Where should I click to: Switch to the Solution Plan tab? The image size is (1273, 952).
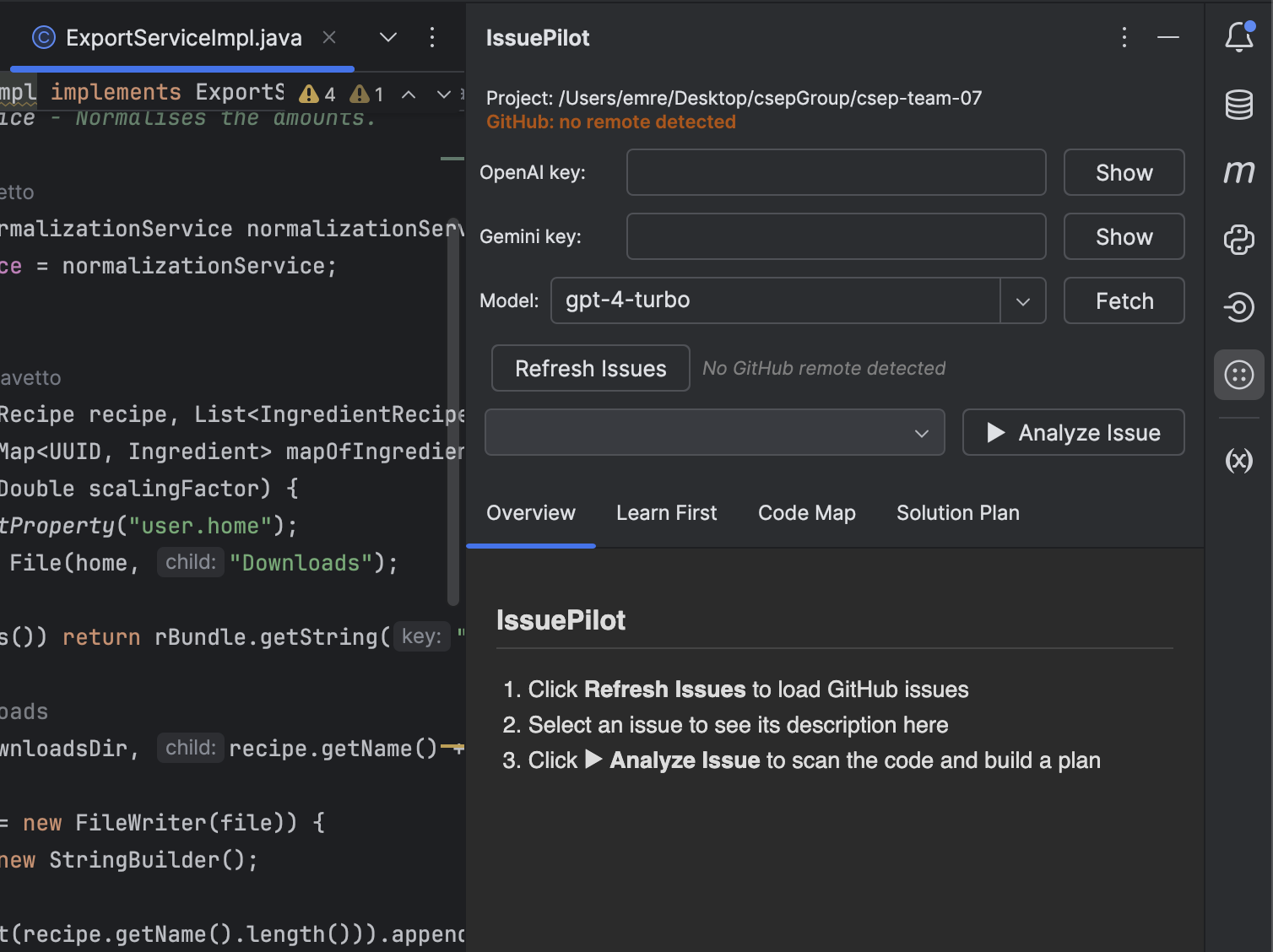point(958,513)
